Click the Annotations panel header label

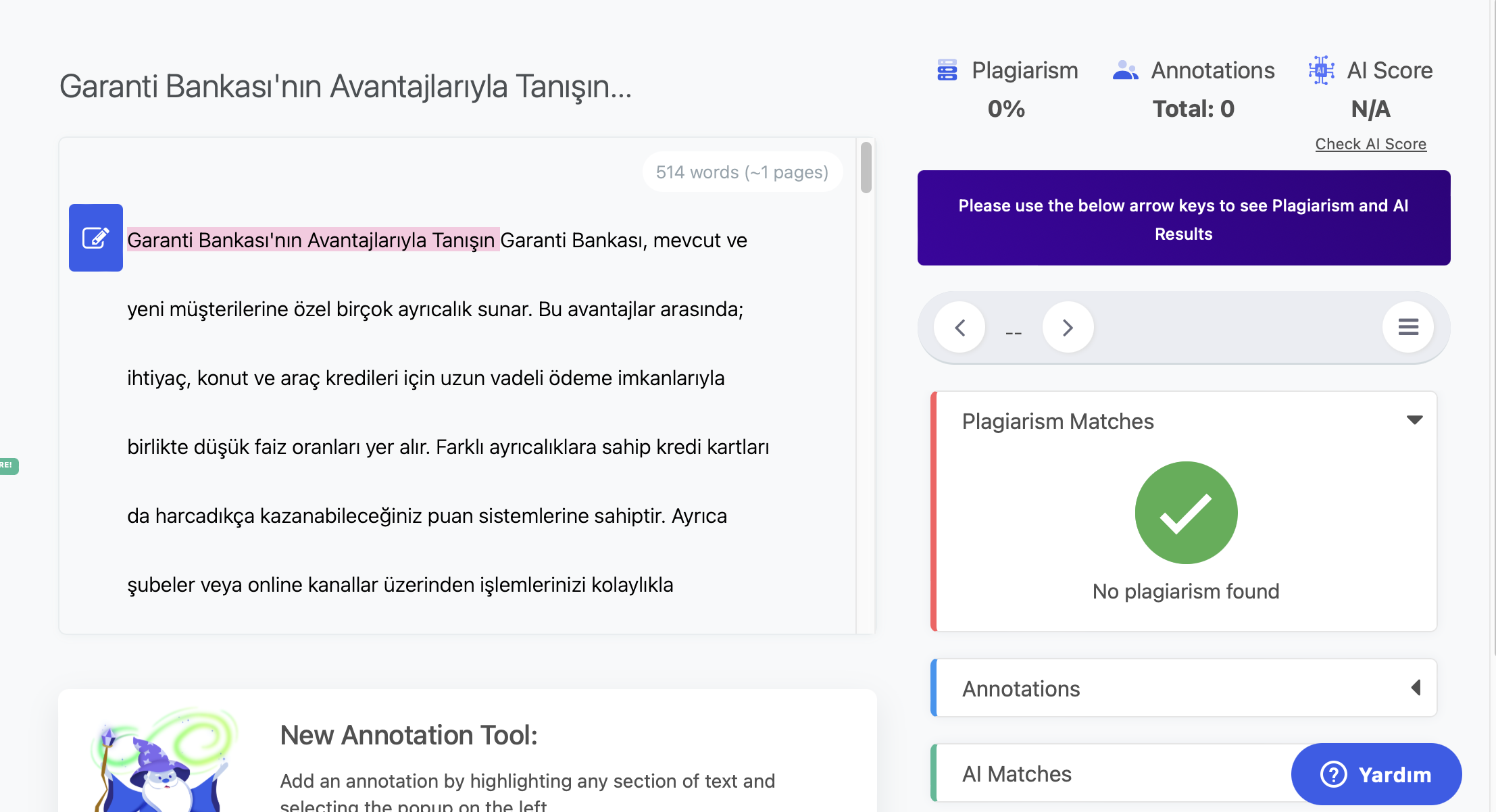[x=1021, y=688]
